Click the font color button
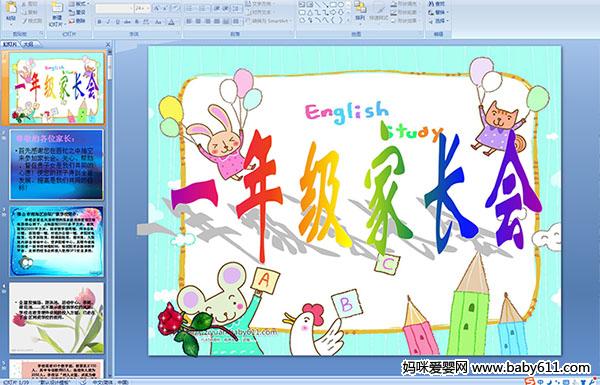The width and height of the screenshot is (600, 385). [x=171, y=22]
